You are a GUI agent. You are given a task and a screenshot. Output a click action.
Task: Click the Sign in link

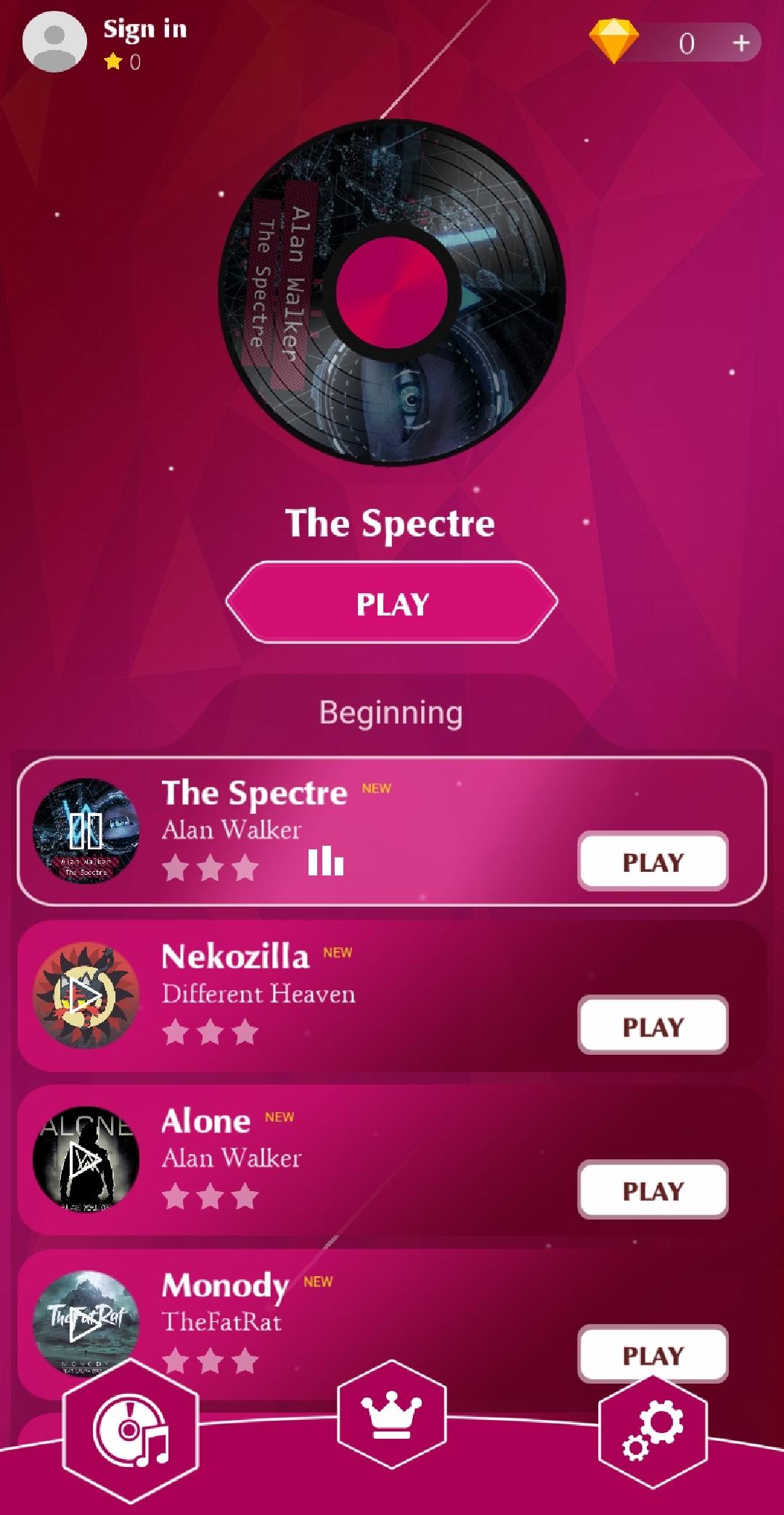145,29
